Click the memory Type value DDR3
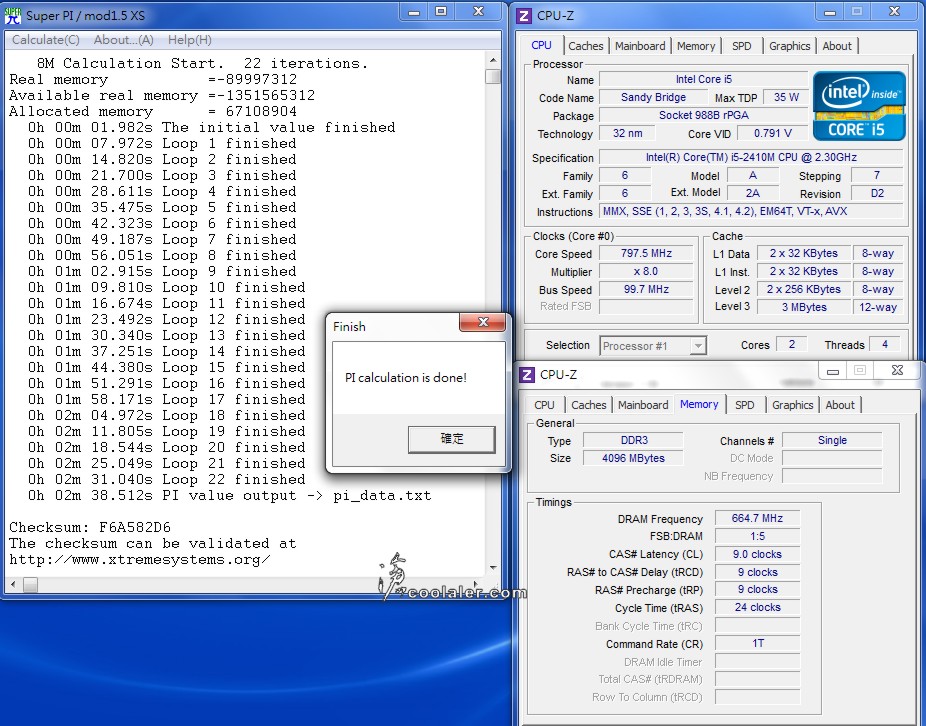The image size is (926, 726). pyautogui.click(x=634, y=440)
